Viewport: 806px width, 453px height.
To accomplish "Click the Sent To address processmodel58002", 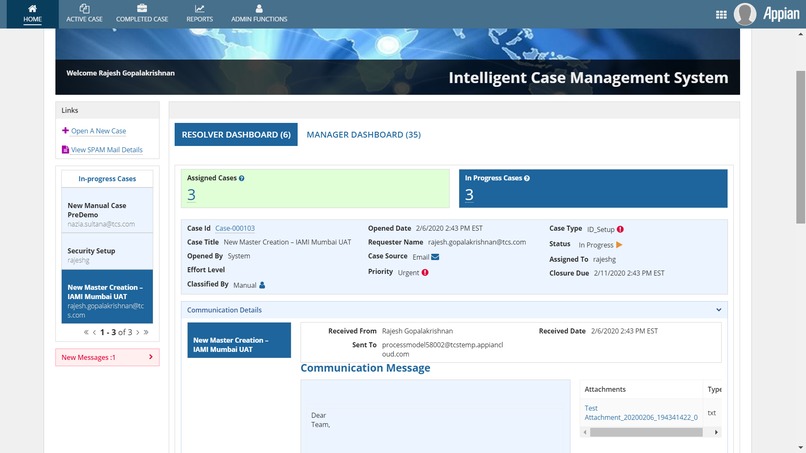I will click(443, 350).
